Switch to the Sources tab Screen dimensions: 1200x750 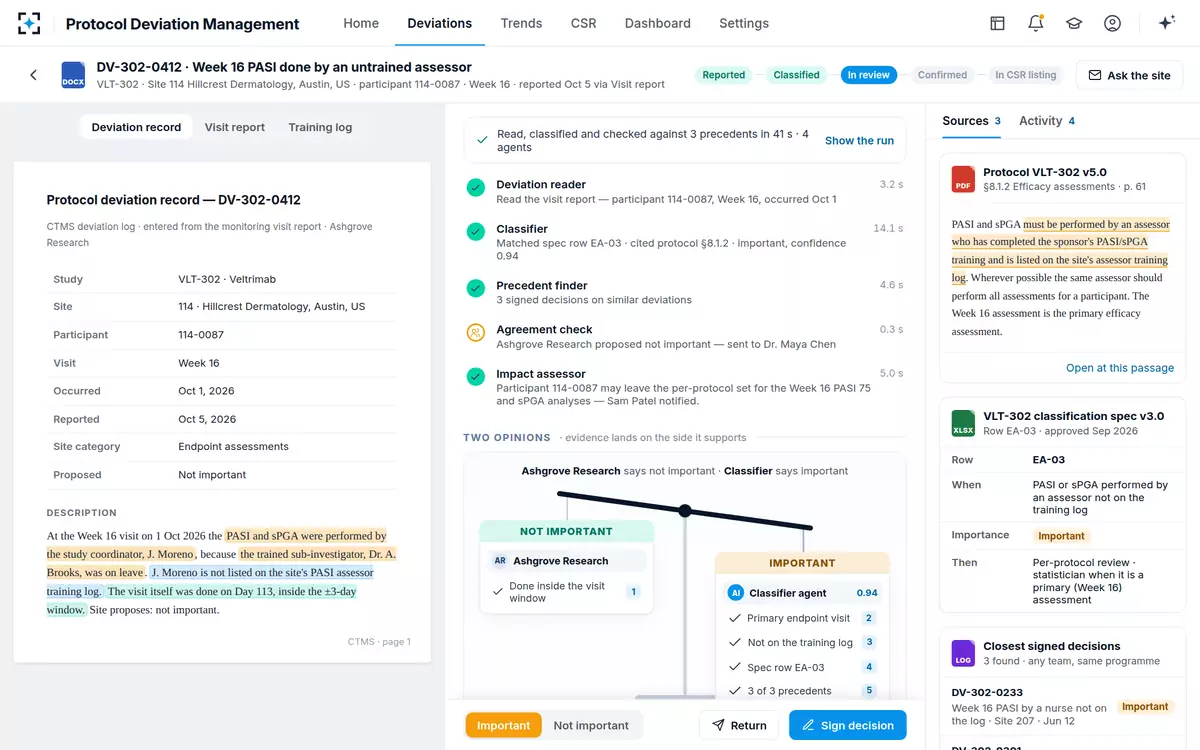[x=971, y=121]
